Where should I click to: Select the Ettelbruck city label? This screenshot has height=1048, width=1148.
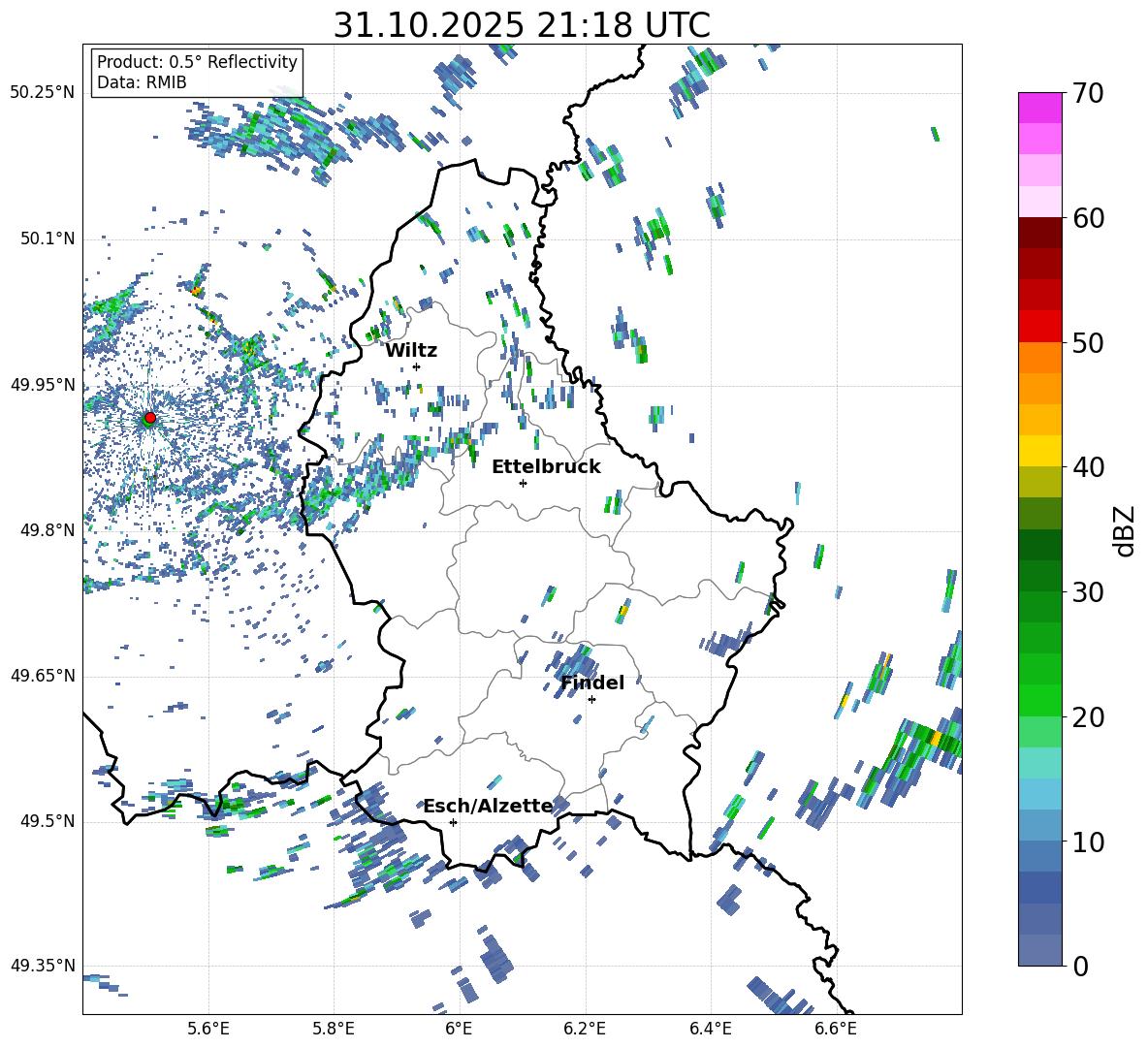pyautogui.click(x=546, y=467)
